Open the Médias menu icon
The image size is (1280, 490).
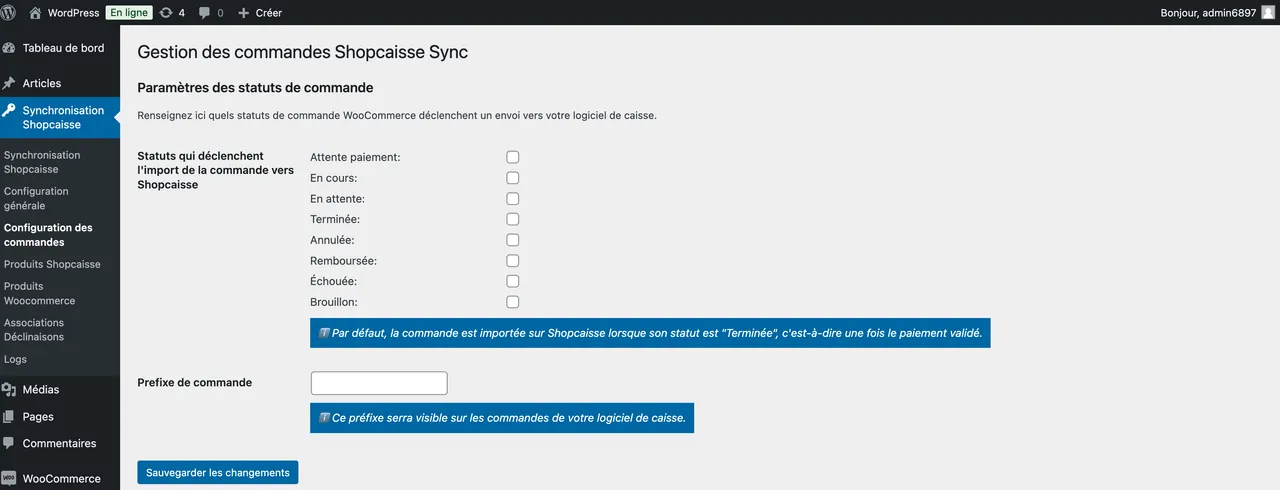(10, 390)
